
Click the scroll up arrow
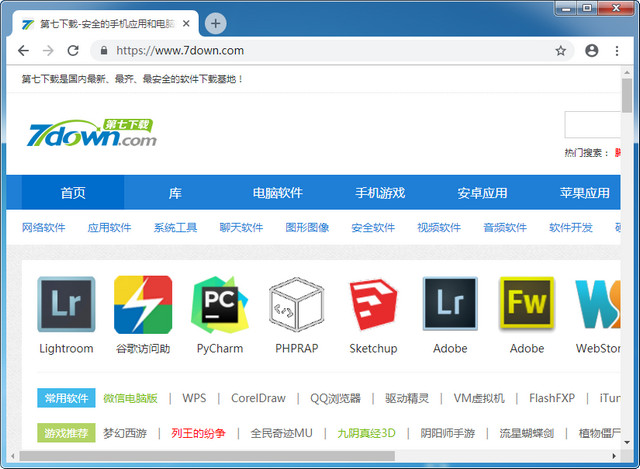coord(627,73)
